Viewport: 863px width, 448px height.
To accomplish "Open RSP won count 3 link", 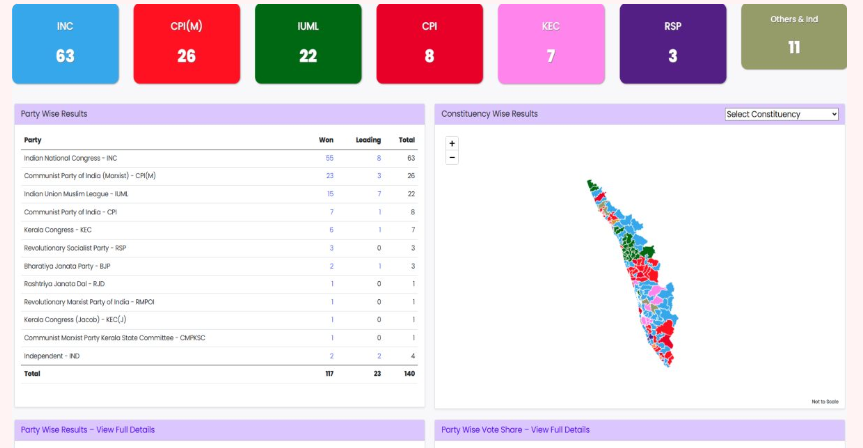I will pos(331,248).
